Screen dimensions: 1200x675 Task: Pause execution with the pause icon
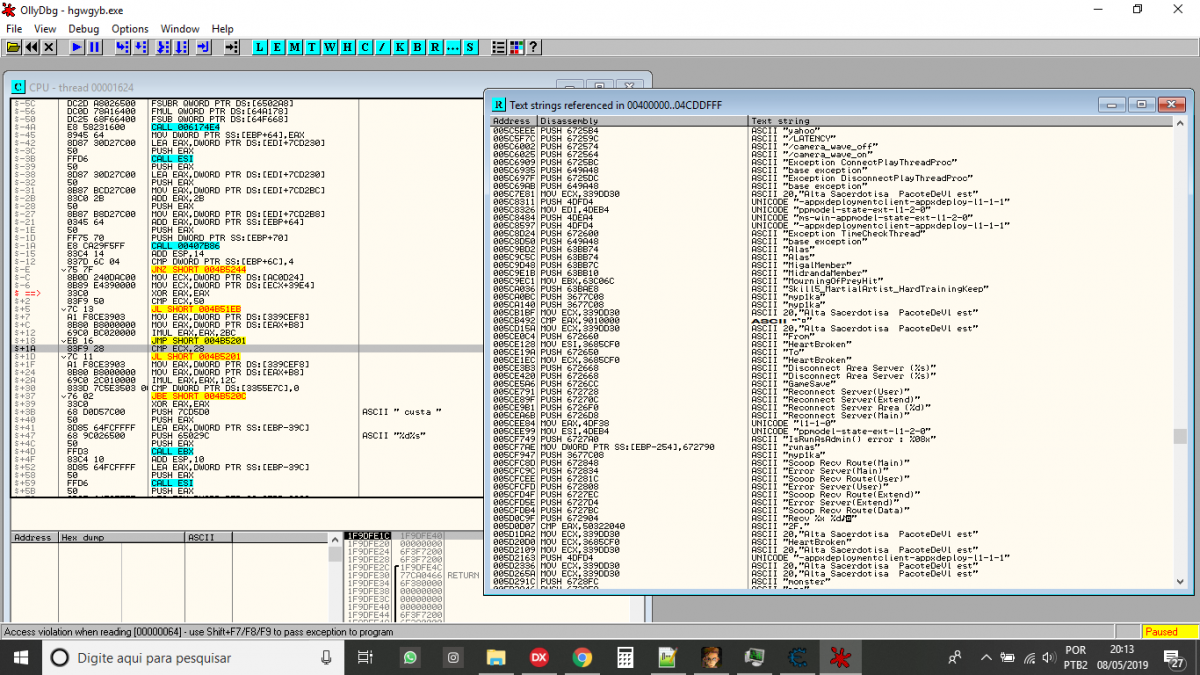94,47
